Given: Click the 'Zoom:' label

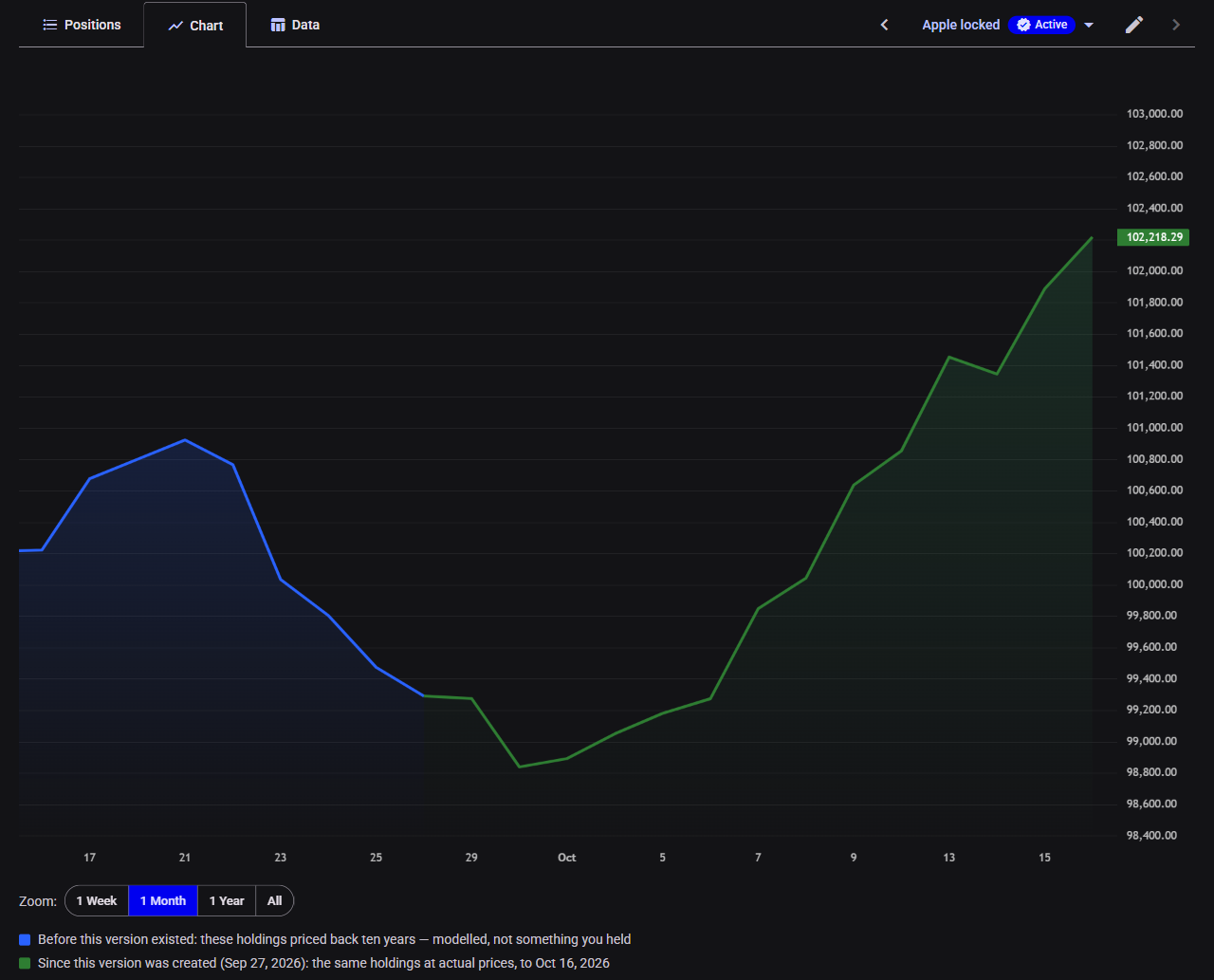Looking at the screenshot, I should (38, 901).
